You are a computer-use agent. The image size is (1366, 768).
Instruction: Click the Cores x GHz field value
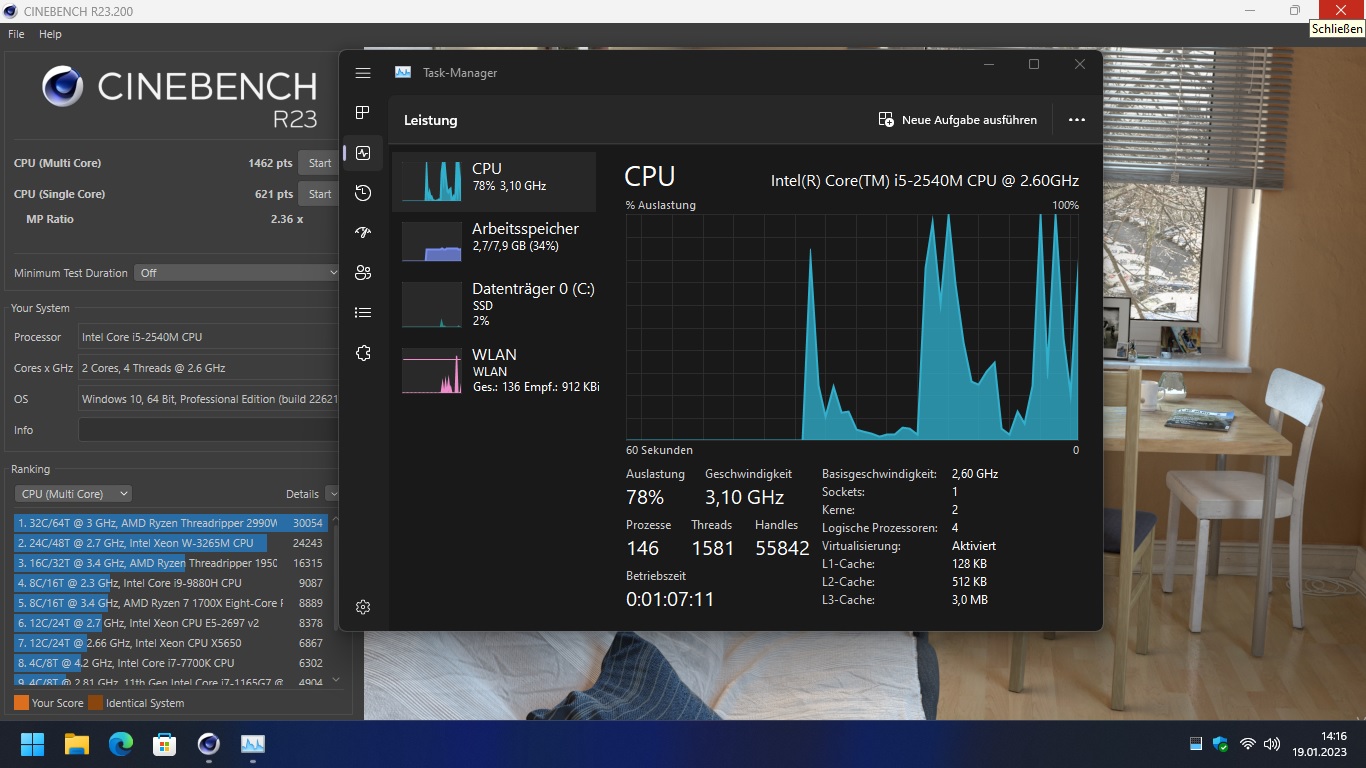[209, 368]
